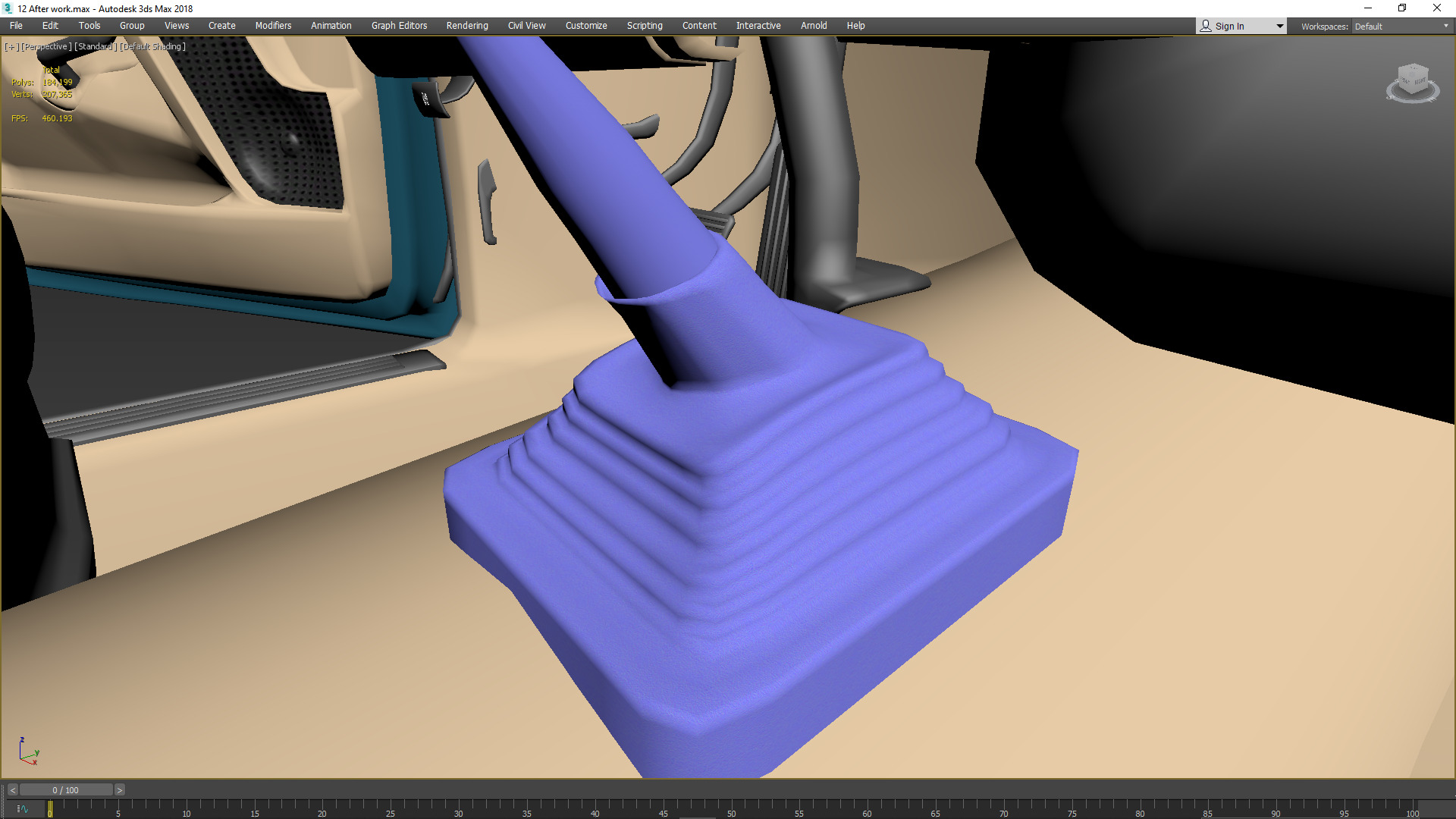Open the Graph Editors menu
The image size is (1456, 819).
[x=399, y=26]
